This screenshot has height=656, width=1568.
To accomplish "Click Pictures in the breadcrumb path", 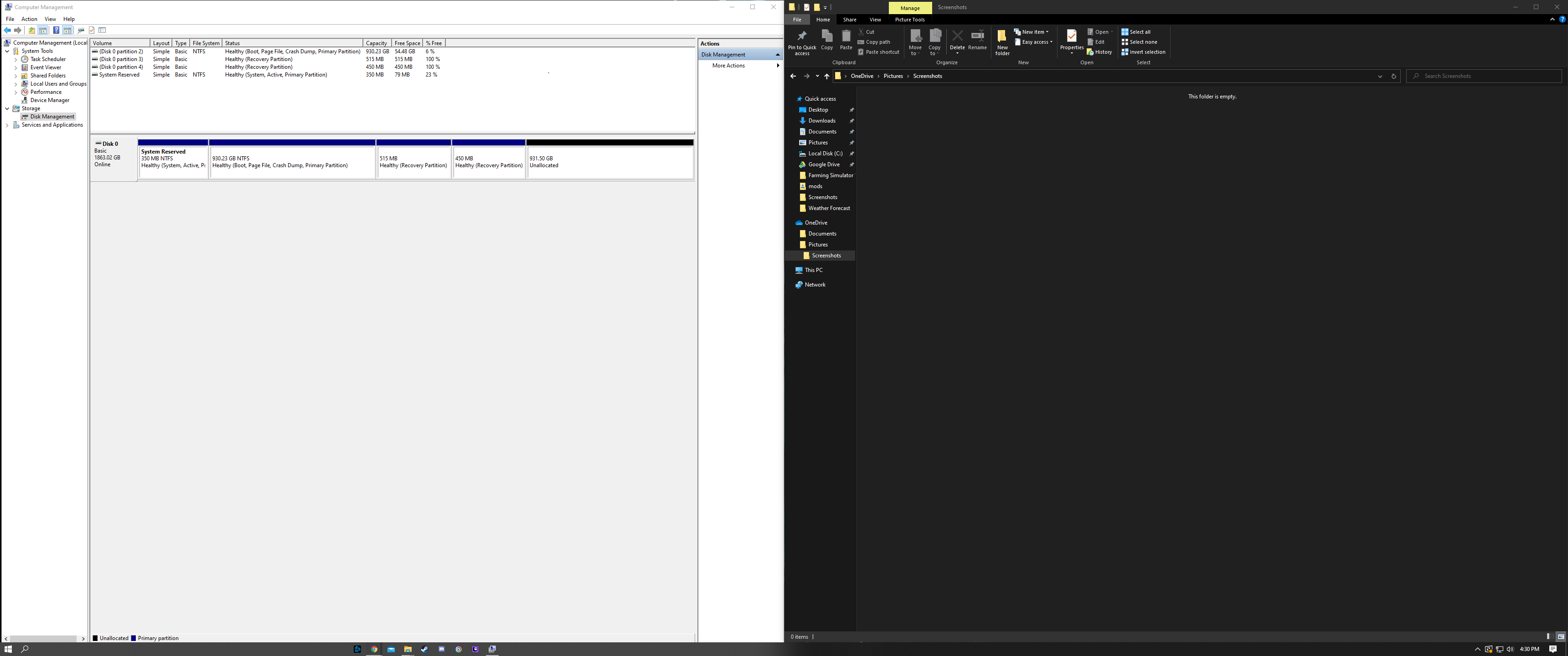I will click(893, 77).
